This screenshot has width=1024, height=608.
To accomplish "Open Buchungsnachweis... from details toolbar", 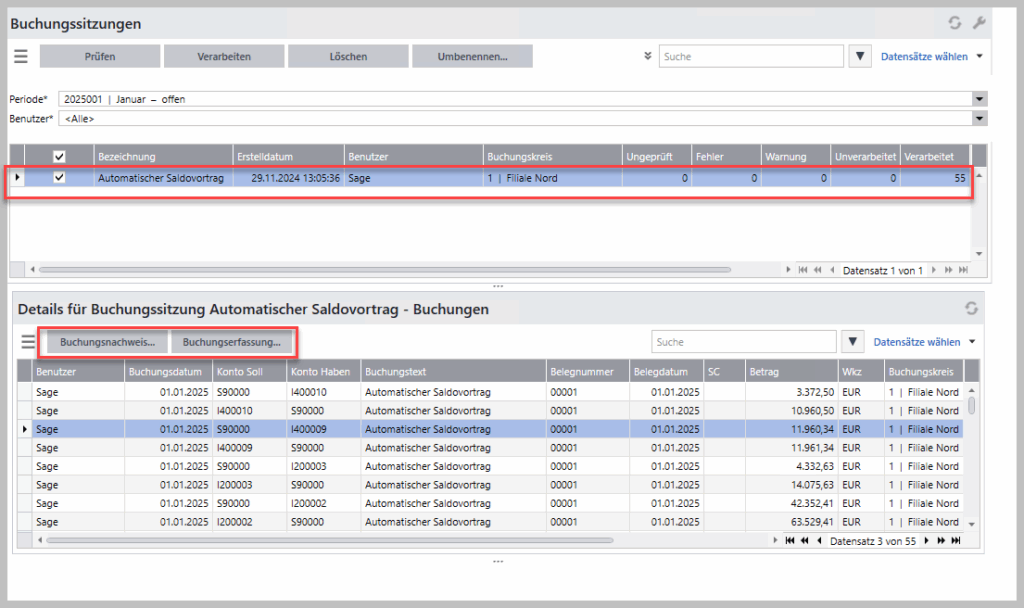I will tap(107, 342).
